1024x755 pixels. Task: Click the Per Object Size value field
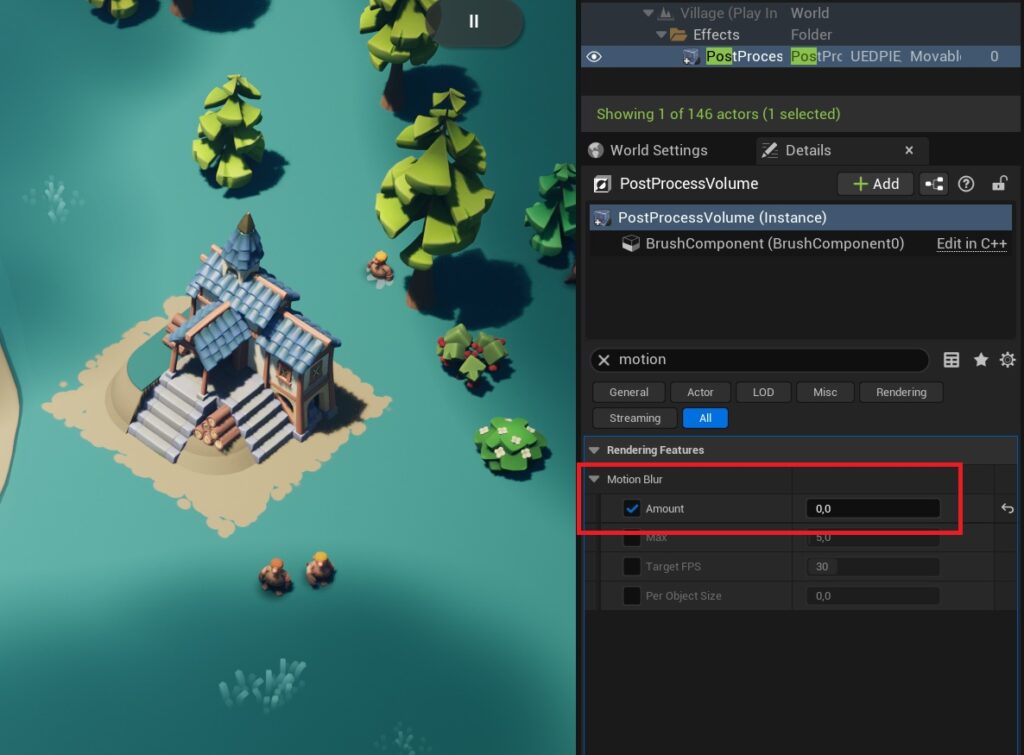click(x=872, y=596)
